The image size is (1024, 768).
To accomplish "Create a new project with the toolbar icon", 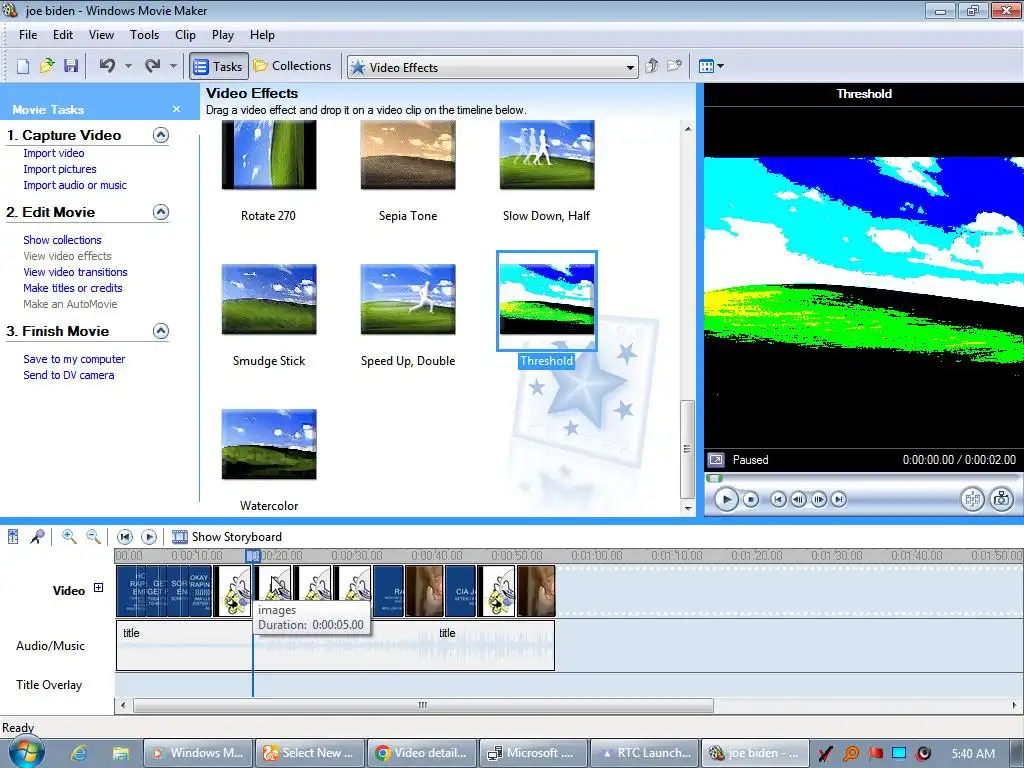I will pyautogui.click(x=23, y=66).
